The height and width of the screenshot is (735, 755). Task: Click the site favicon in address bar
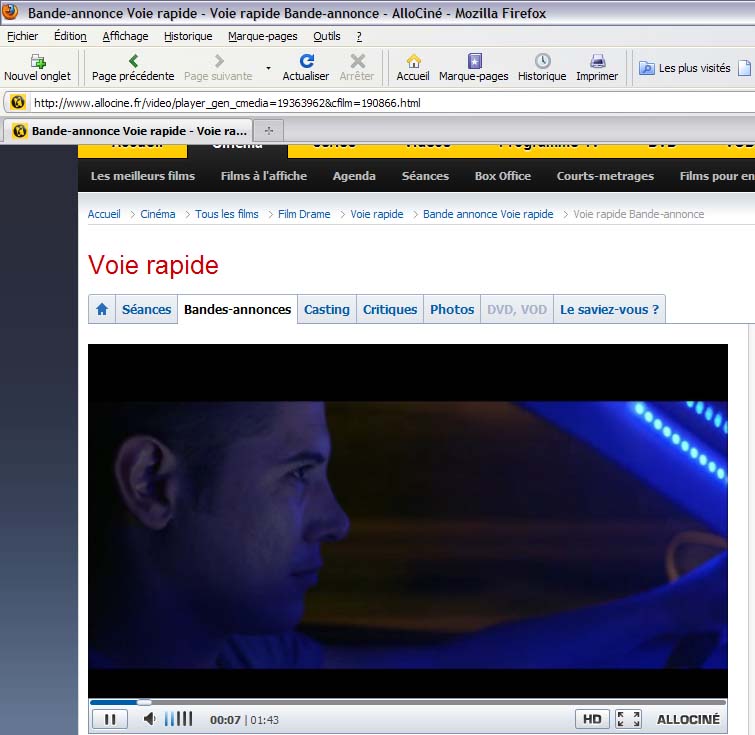[18, 103]
